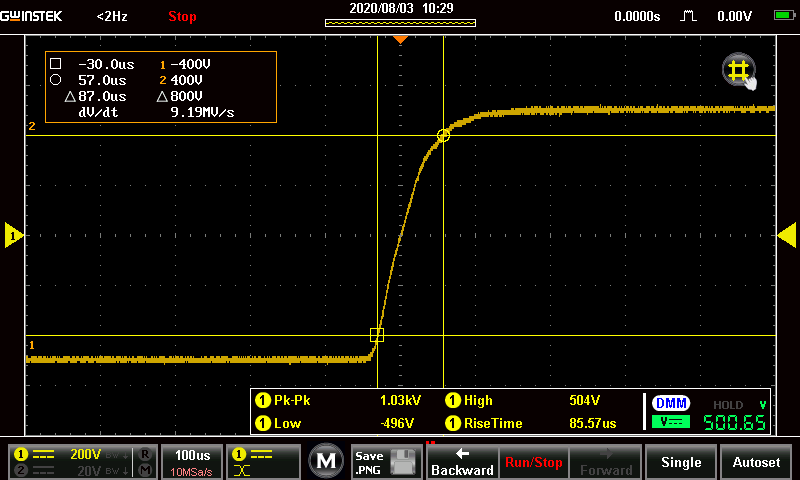
Task: Click the circle cursor on the waveform
Action: coord(444,135)
